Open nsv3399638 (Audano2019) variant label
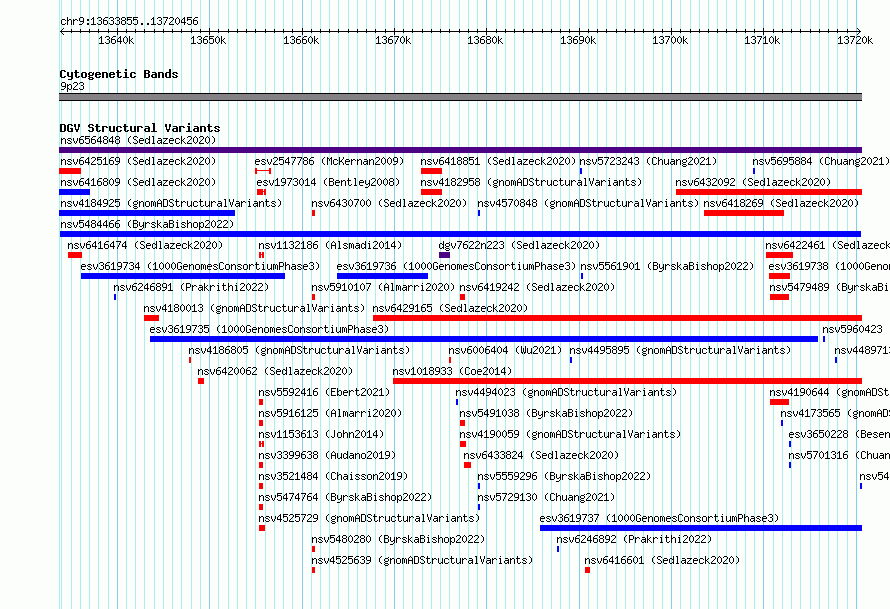The height and width of the screenshot is (609, 890). pos(327,455)
